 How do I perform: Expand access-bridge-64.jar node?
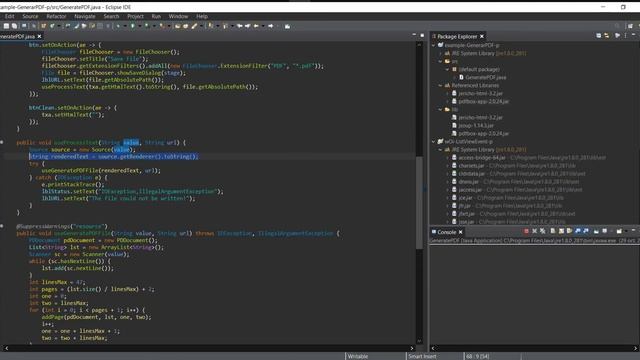click(447, 158)
